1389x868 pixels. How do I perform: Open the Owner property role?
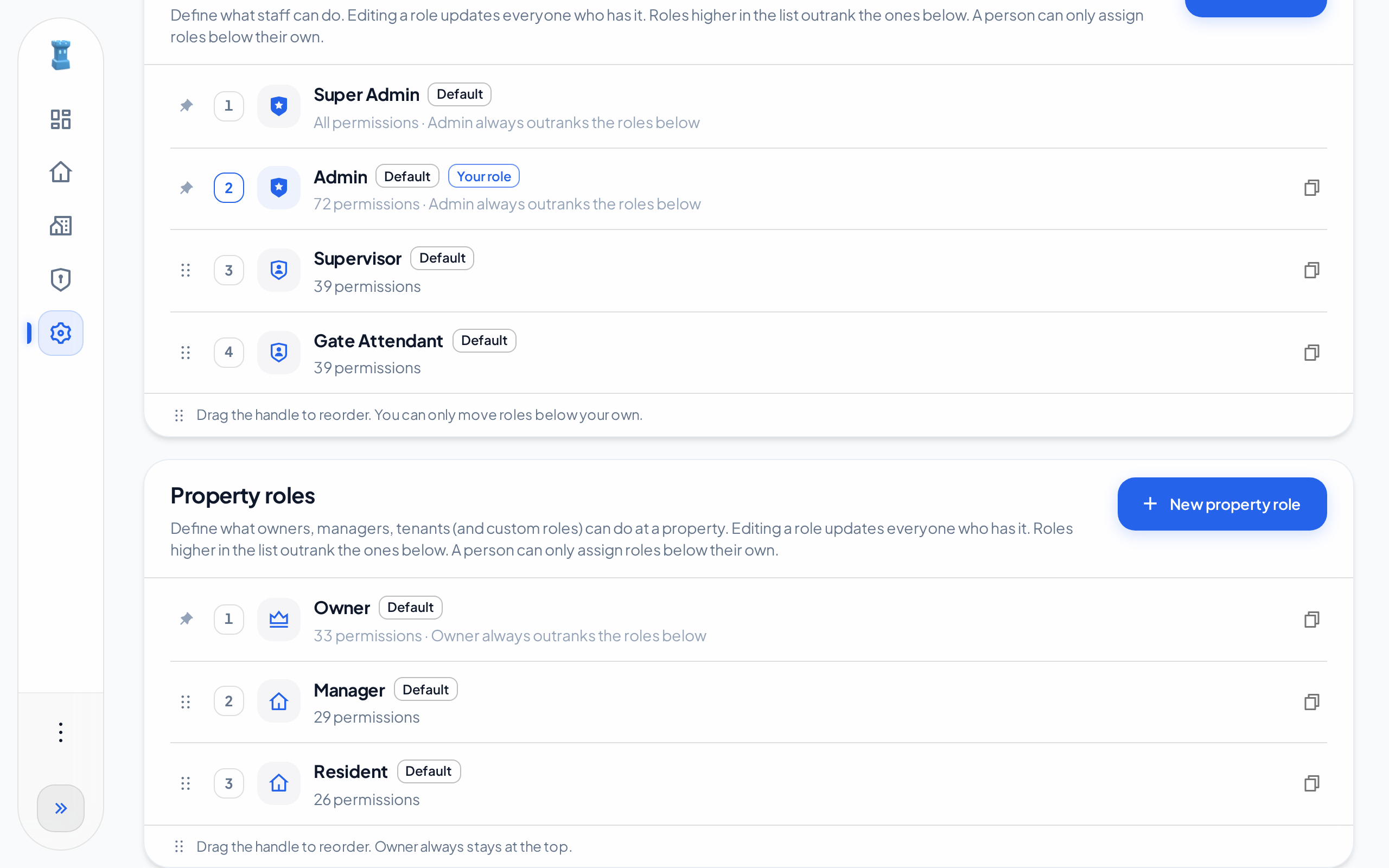tap(748, 620)
